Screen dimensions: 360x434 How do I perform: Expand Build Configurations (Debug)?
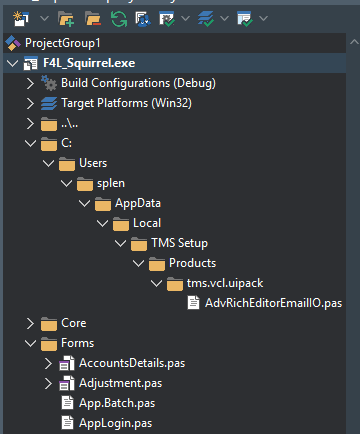30,83
